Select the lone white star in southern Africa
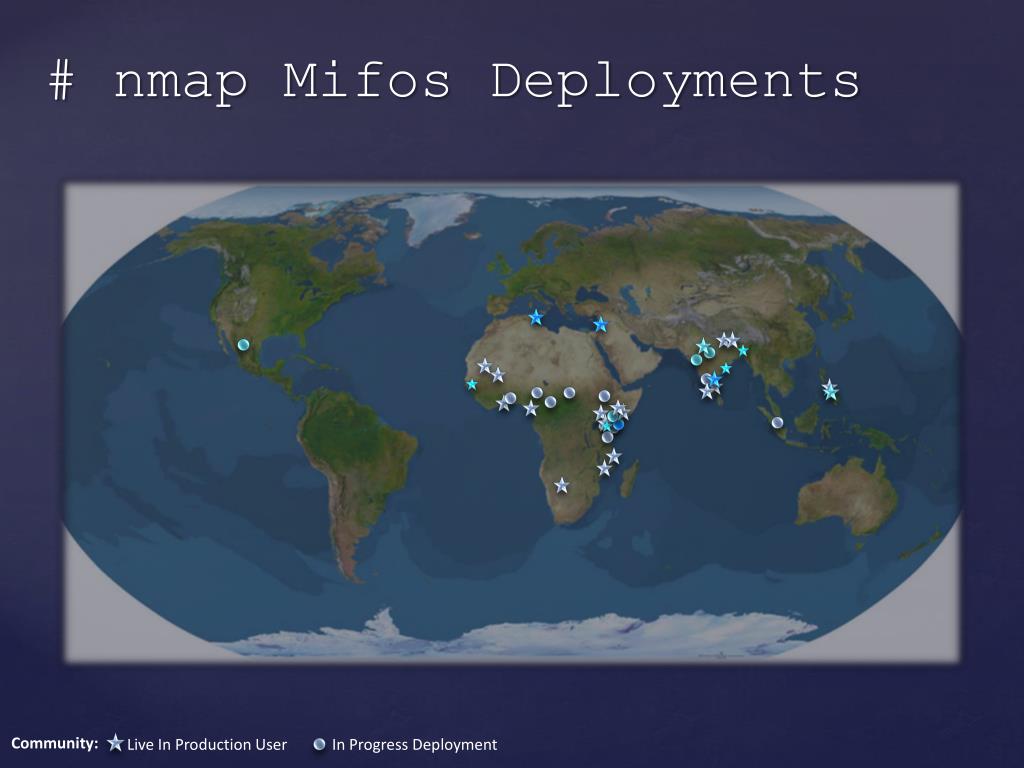Screen dimensions: 1024x768 tap(561, 485)
